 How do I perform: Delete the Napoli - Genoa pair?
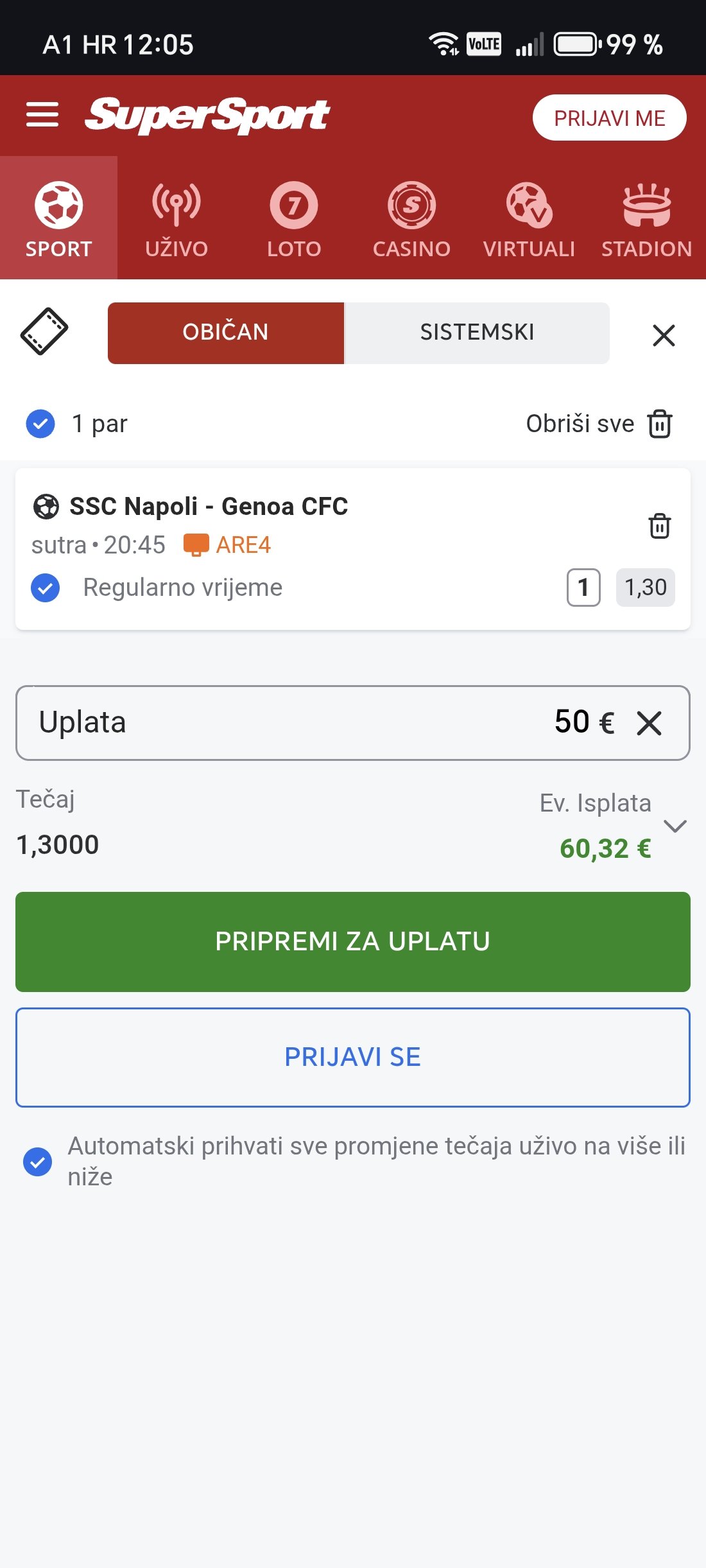659,526
